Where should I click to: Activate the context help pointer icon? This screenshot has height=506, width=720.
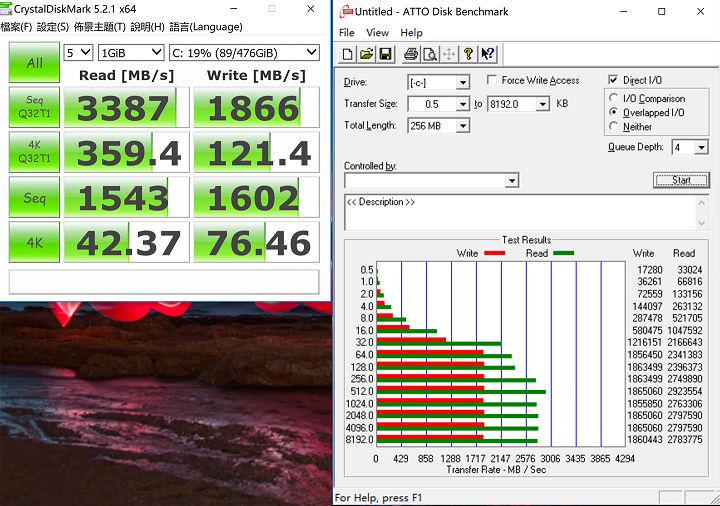coord(488,54)
